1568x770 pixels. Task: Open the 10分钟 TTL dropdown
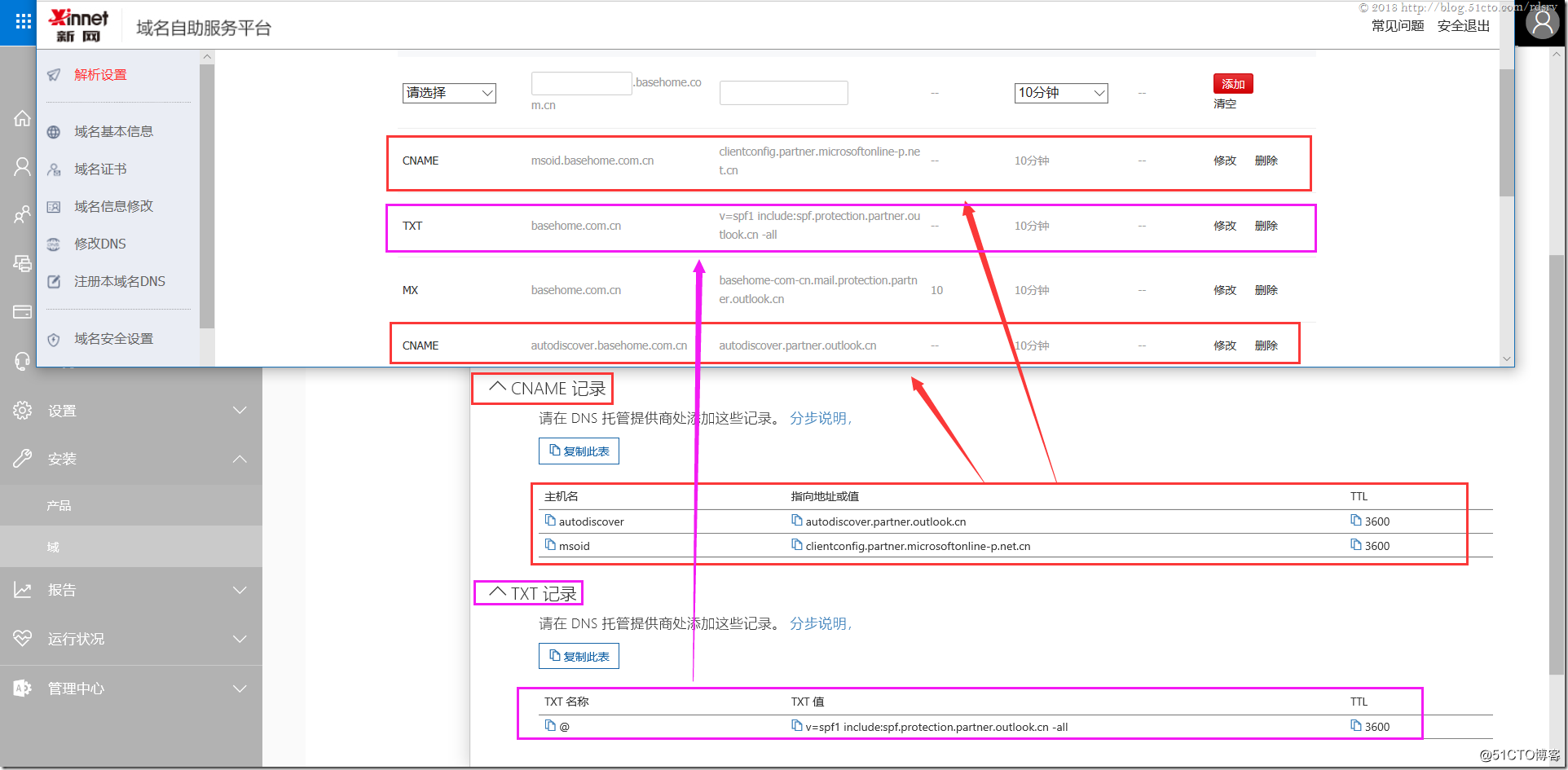coord(1061,93)
